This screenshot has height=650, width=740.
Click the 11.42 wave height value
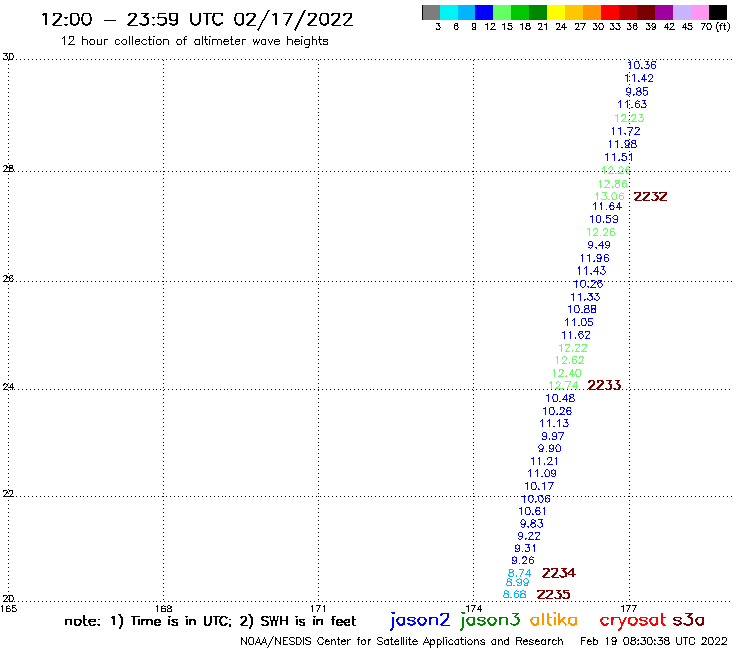pyautogui.click(x=639, y=78)
